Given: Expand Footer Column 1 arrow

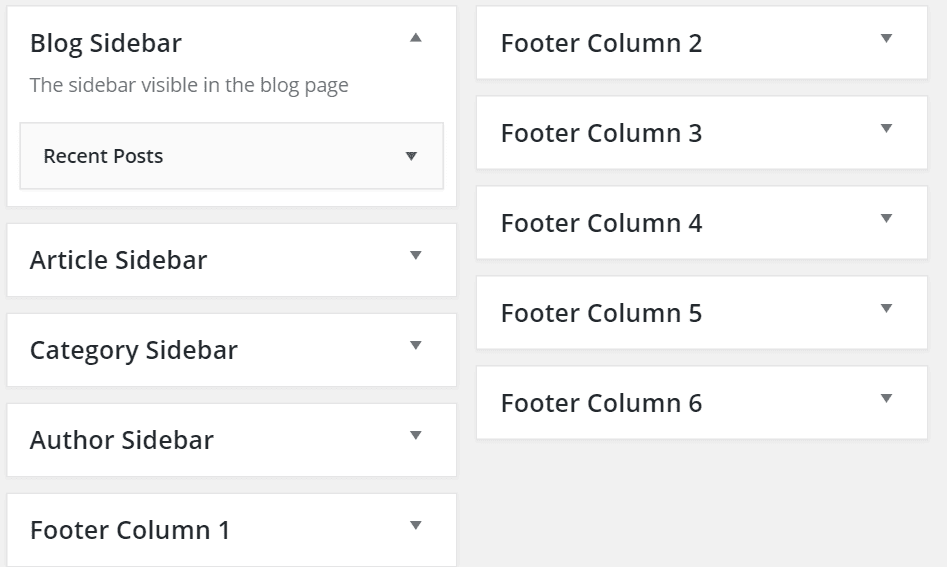Looking at the screenshot, I should pyautogui.click(x=416, y=525).
